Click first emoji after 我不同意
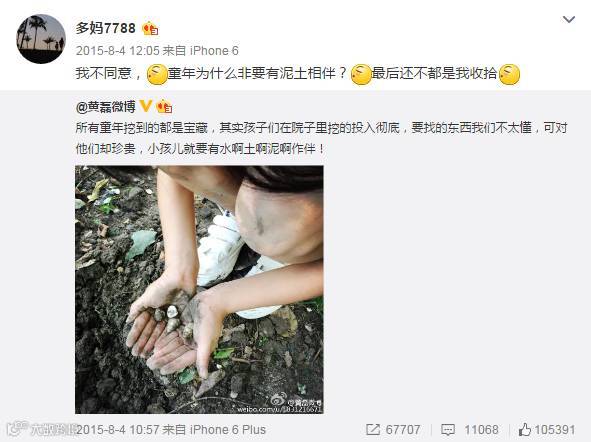This screenshot has height=442, width=591. 157,74
